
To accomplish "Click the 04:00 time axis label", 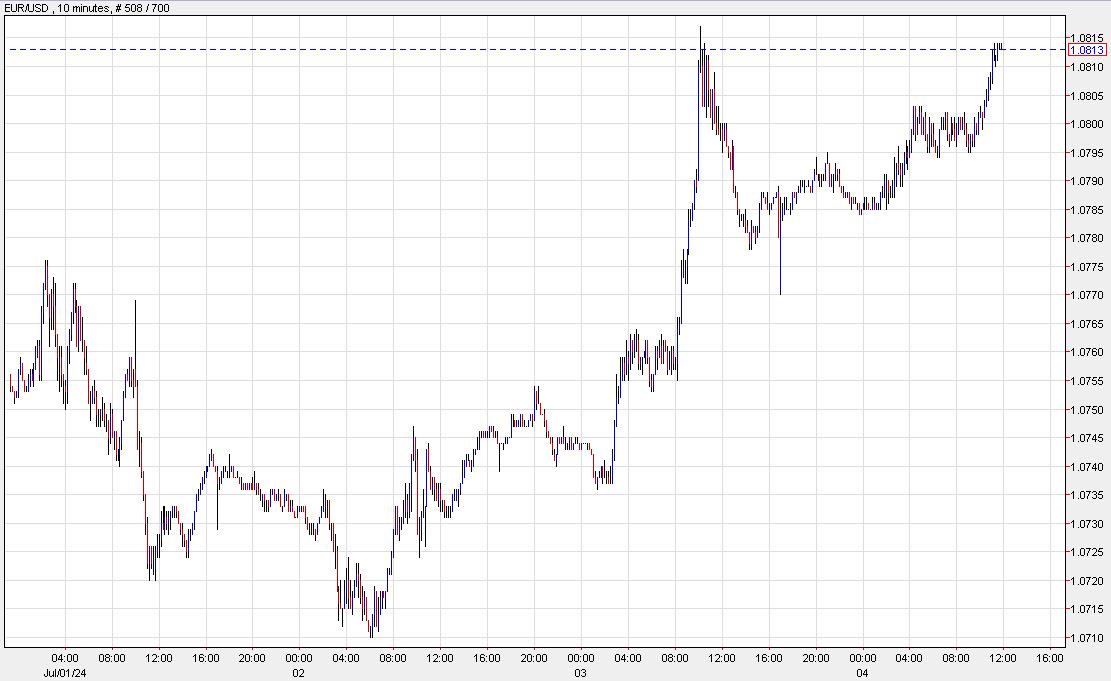I will click(66, 657).
